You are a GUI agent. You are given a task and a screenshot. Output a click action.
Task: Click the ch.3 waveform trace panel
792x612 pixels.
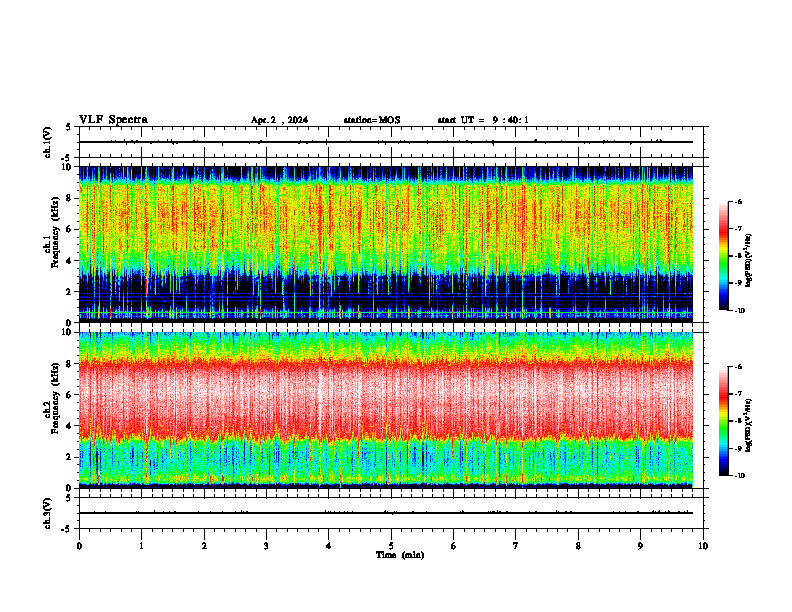[391, 513]
